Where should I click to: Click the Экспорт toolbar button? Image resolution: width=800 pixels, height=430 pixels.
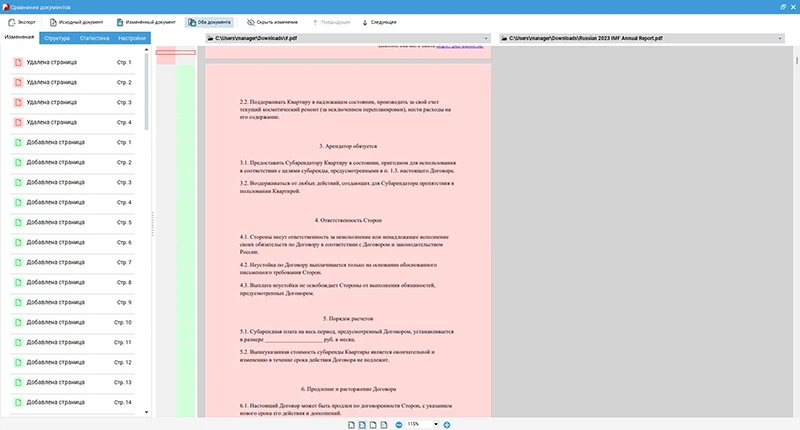[21, 22]
